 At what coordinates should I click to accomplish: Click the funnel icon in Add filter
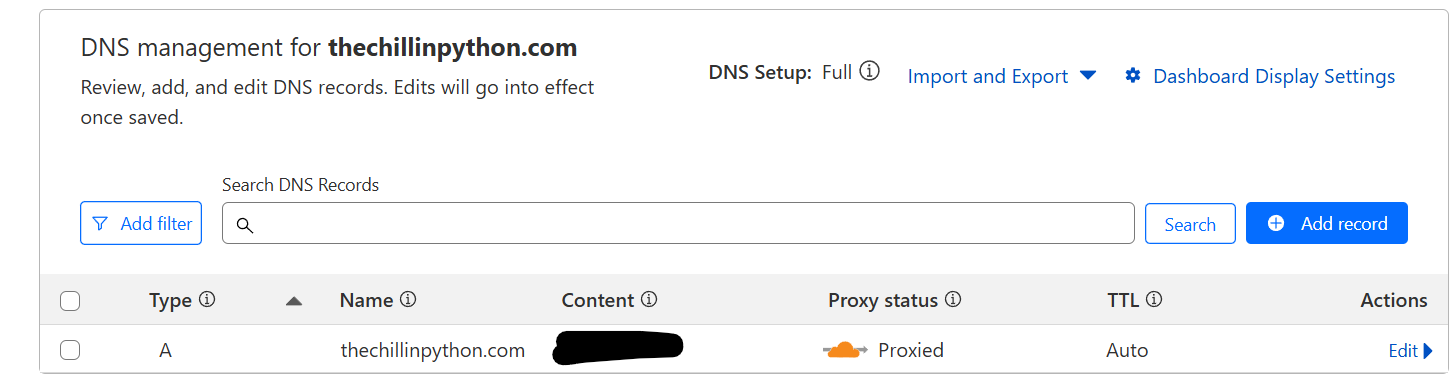pos(100,224)
